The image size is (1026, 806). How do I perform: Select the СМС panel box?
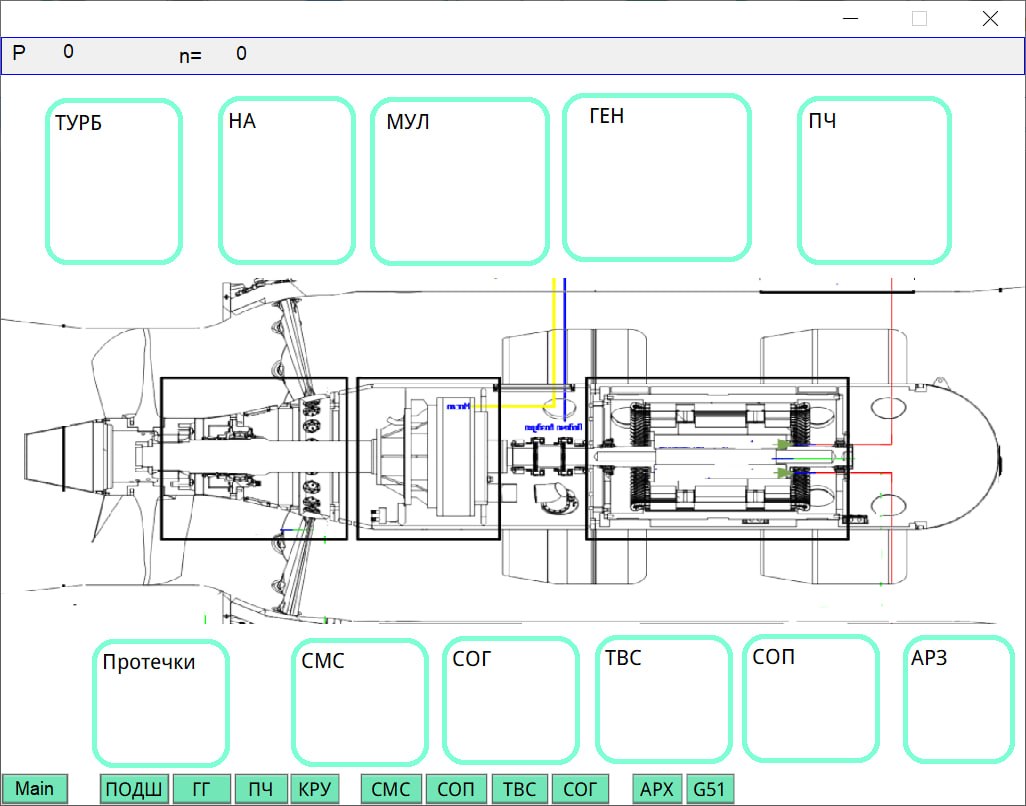360,702
